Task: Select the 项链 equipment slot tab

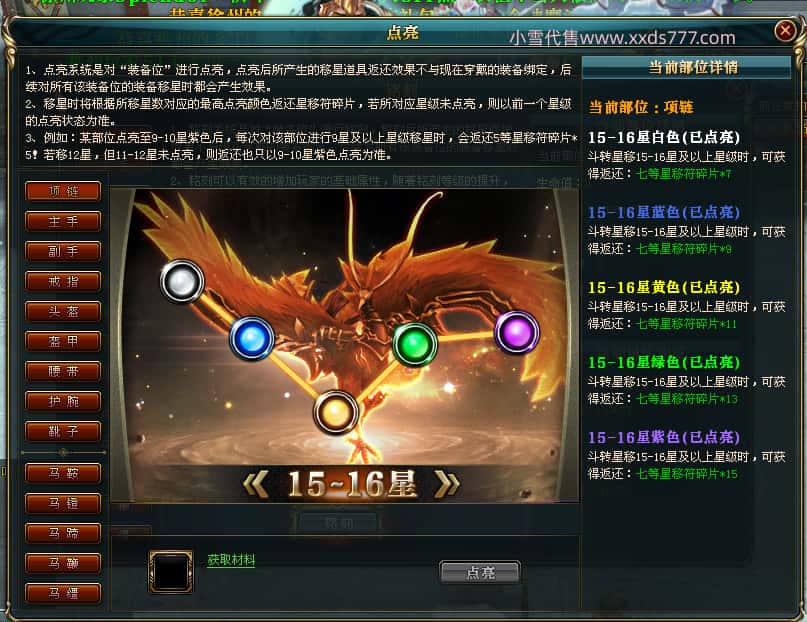Action: click(x=63, y=191)
